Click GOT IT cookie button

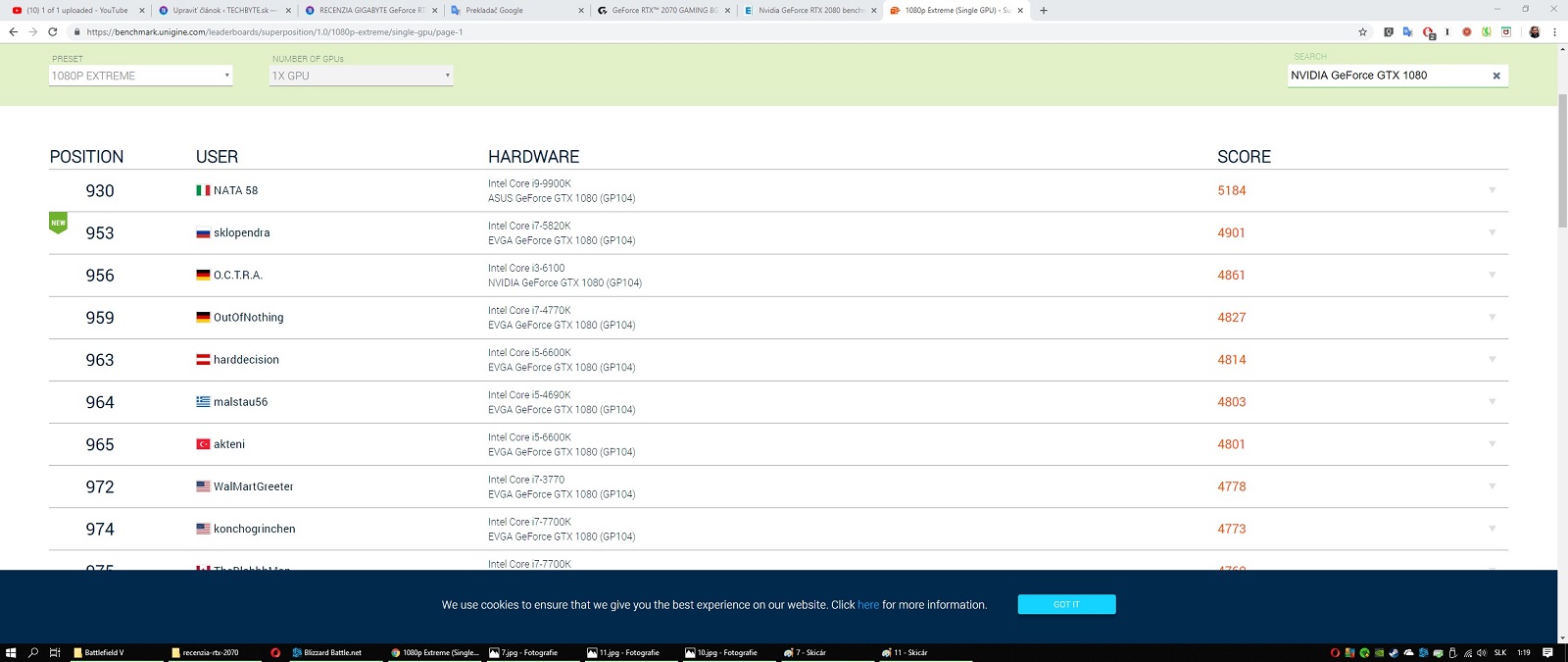tap(1066, 604)
